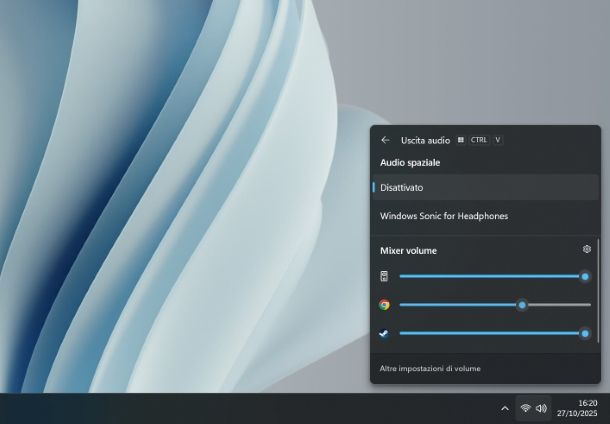Open the Wi-Fi network tray icon
This screenshot has width=610, height=424.
click(525, 408)
